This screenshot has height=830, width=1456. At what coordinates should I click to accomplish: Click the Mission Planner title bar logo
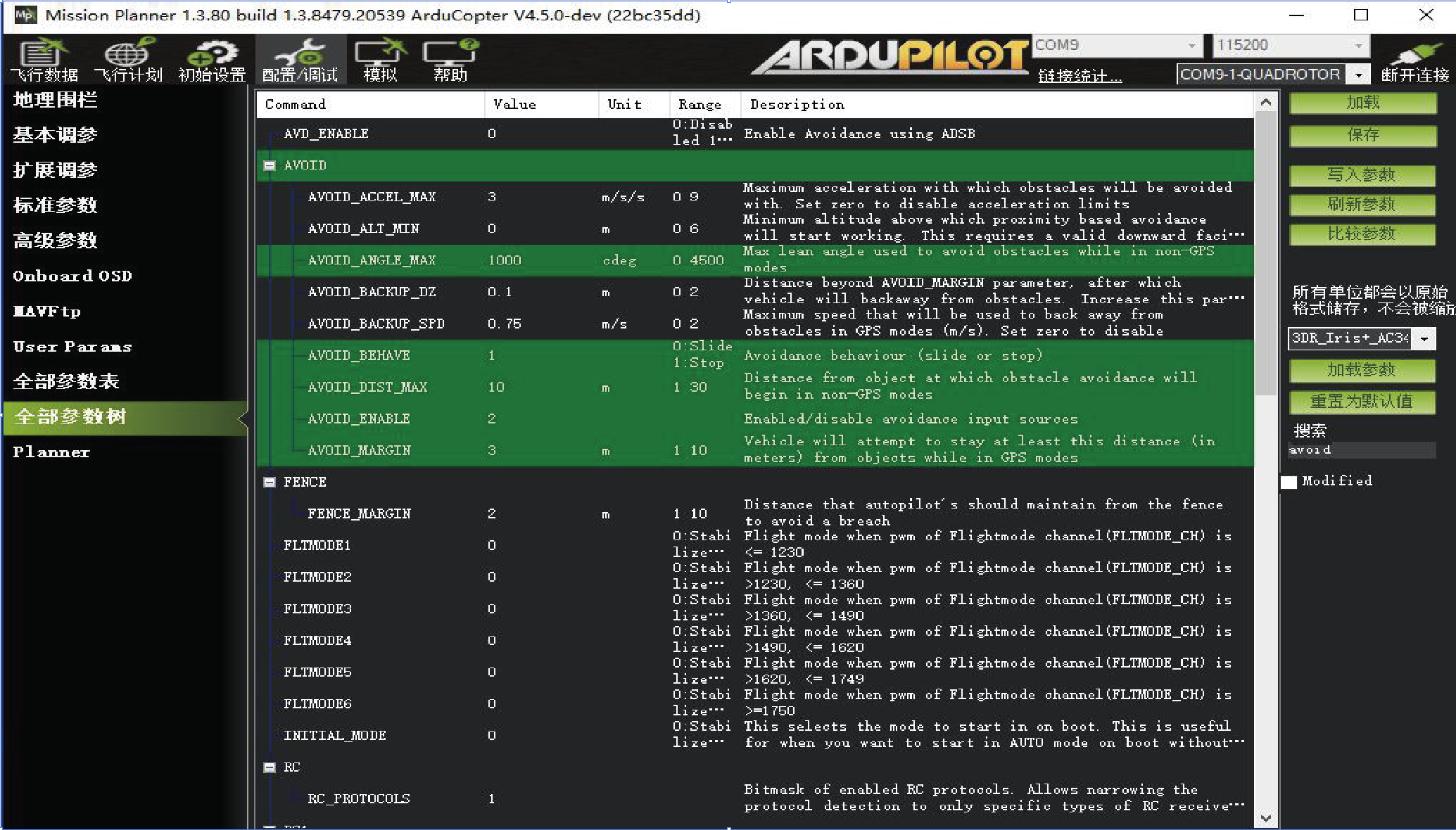pyautogui.click(x=25, y=15)
